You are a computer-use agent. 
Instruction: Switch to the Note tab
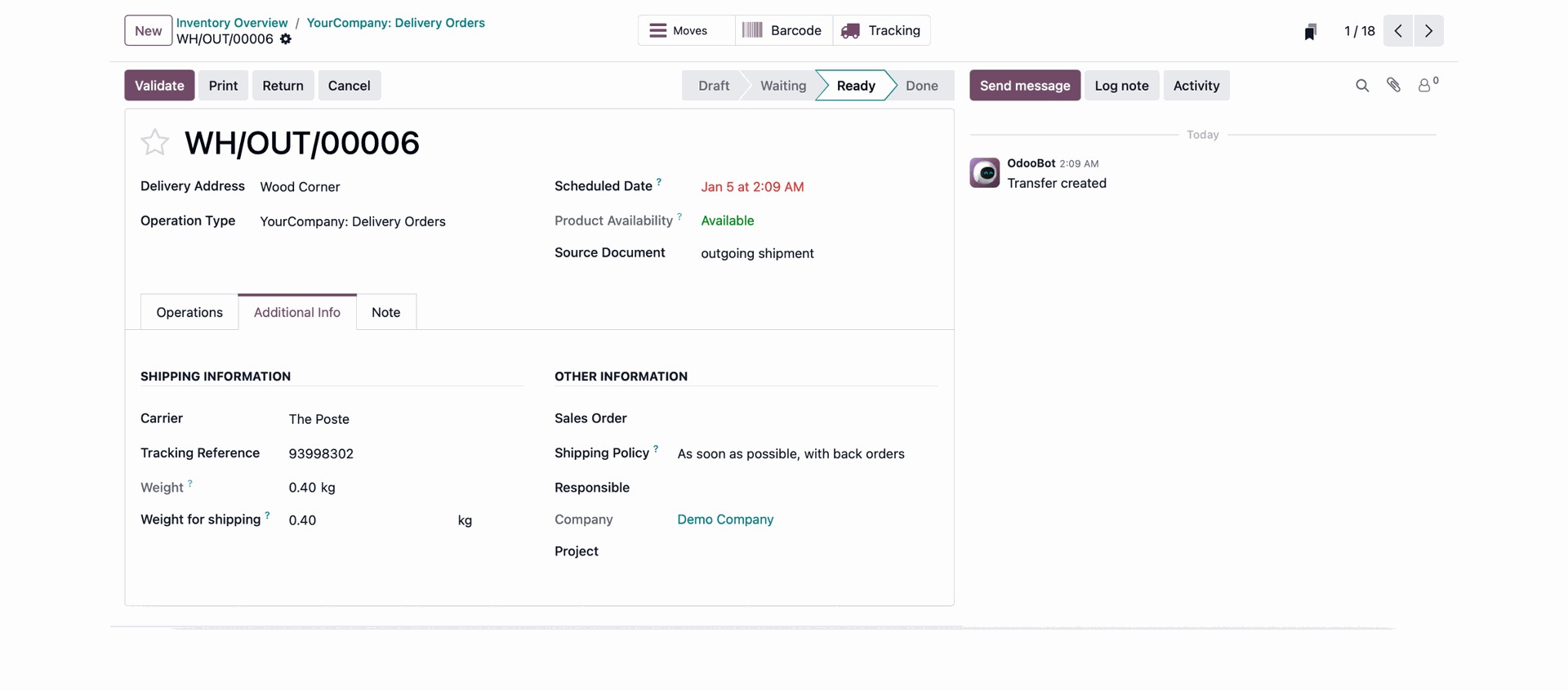[385, 313]
